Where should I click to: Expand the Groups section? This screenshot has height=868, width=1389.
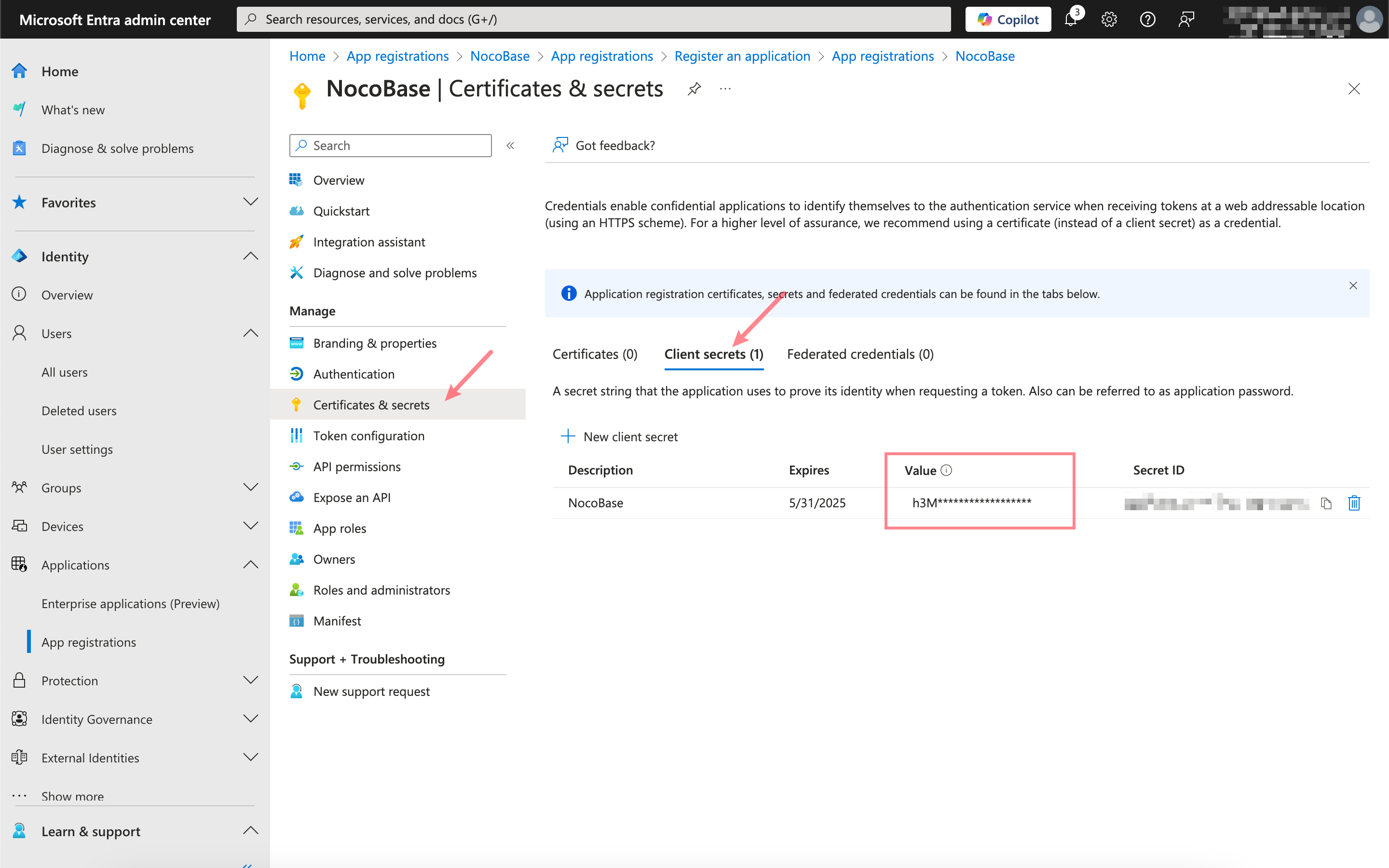250,488
